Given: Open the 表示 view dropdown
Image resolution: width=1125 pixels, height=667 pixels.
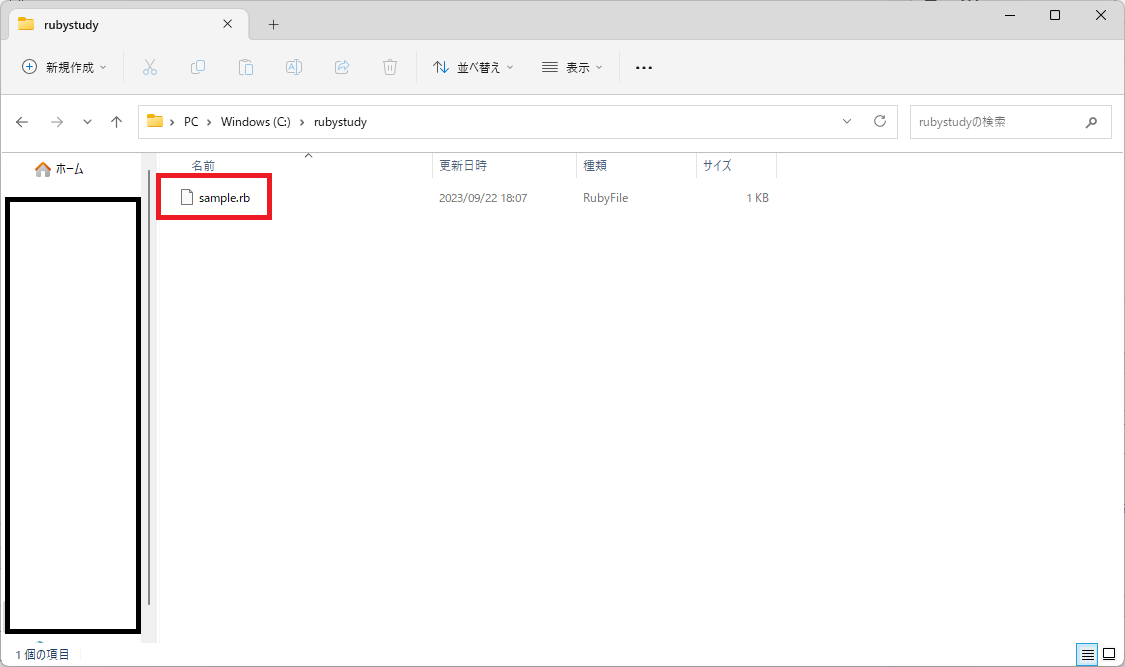Looking at the screenshot, I should click(x=572, y=67).
